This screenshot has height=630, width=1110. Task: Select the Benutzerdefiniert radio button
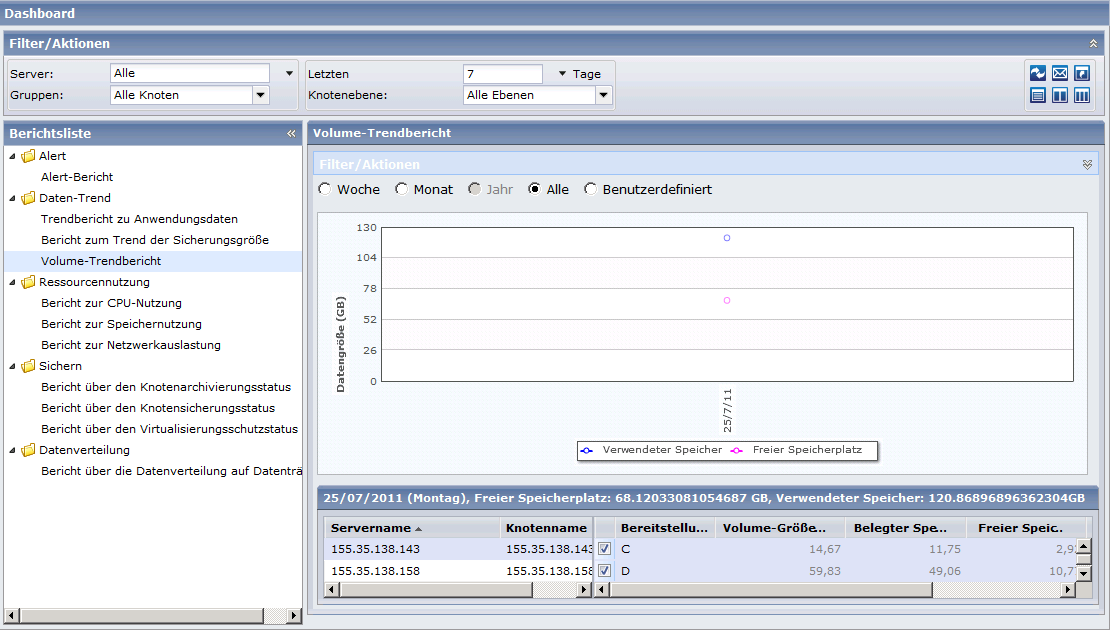pyautogui.click(x=590, y=189)
